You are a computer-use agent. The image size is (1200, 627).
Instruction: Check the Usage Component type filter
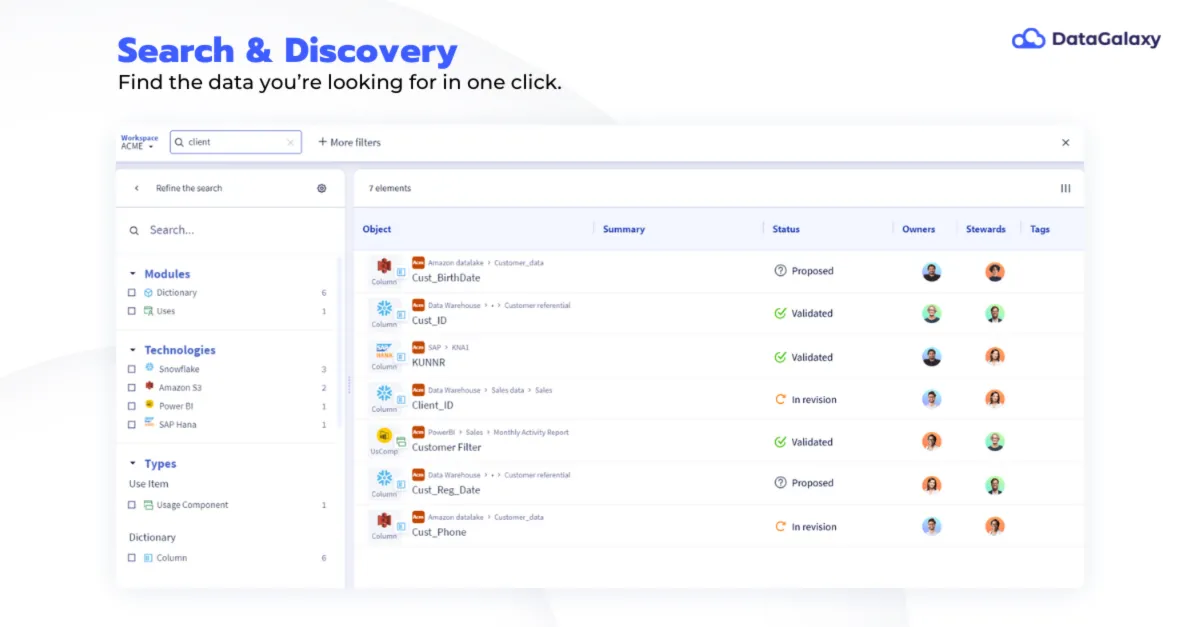pyautogui.click(x=132, y=505)
